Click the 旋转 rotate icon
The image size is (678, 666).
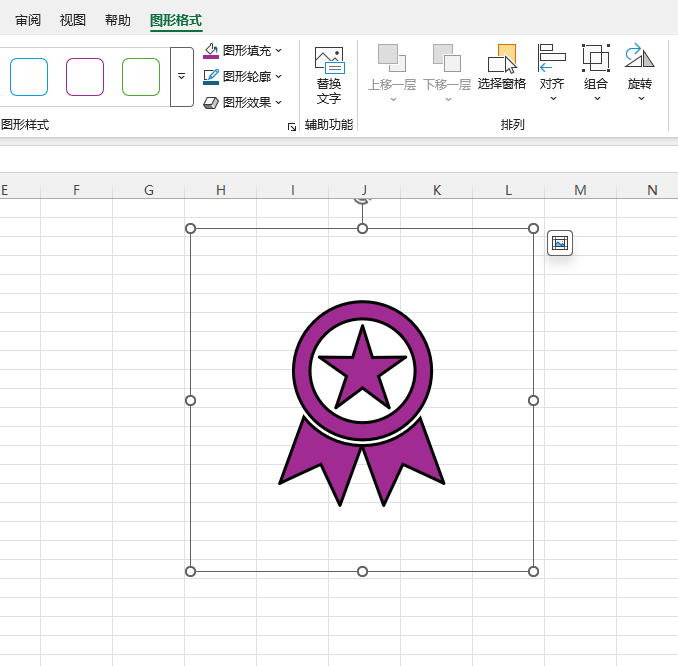[x=640, y=56]
